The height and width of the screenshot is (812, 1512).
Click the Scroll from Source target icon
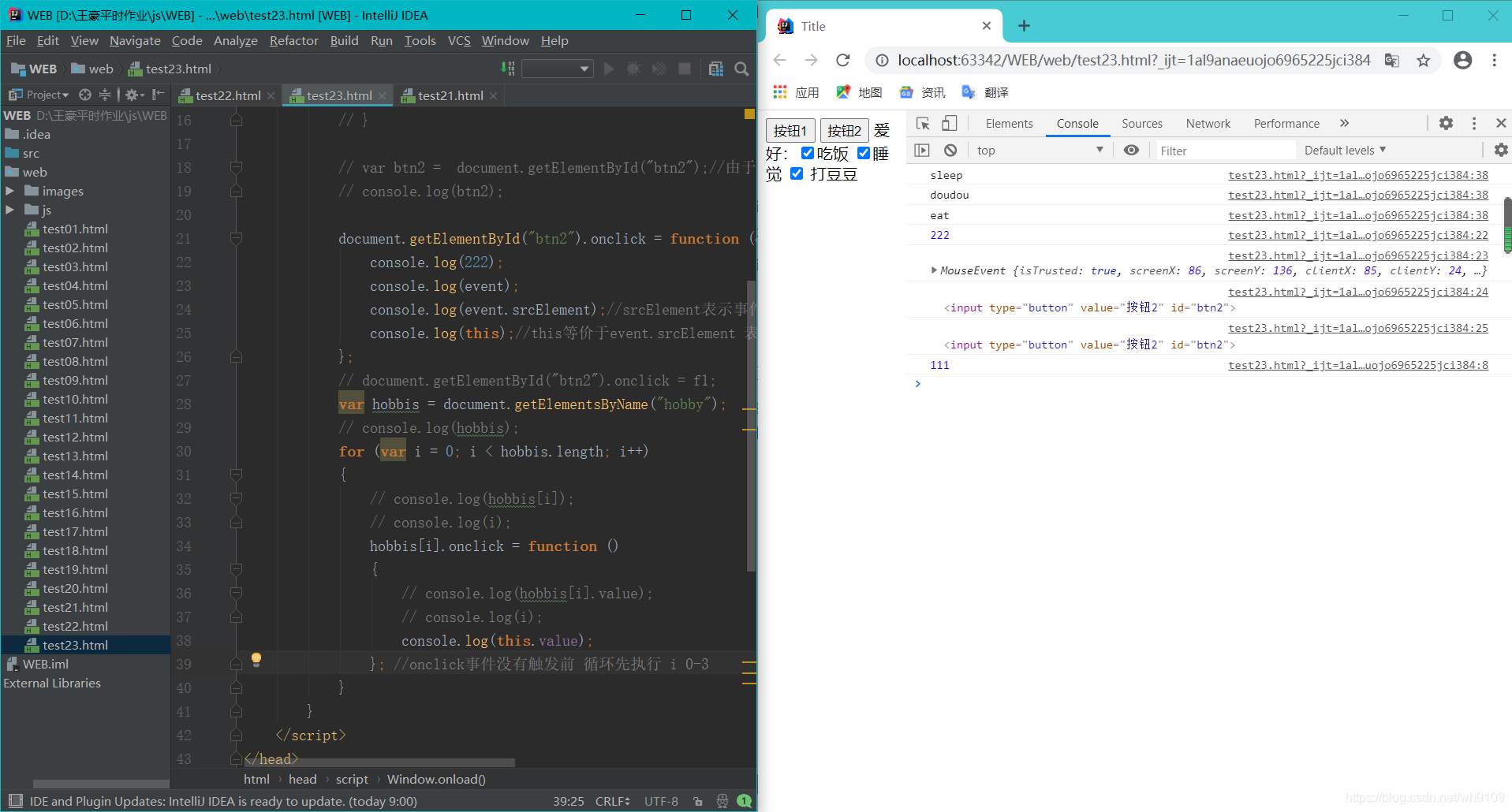(85, 95)
